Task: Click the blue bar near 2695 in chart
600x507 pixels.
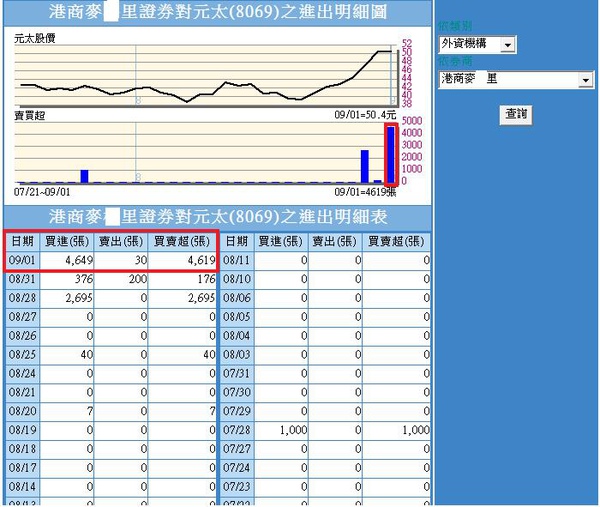Action: (x=365, y=167)
